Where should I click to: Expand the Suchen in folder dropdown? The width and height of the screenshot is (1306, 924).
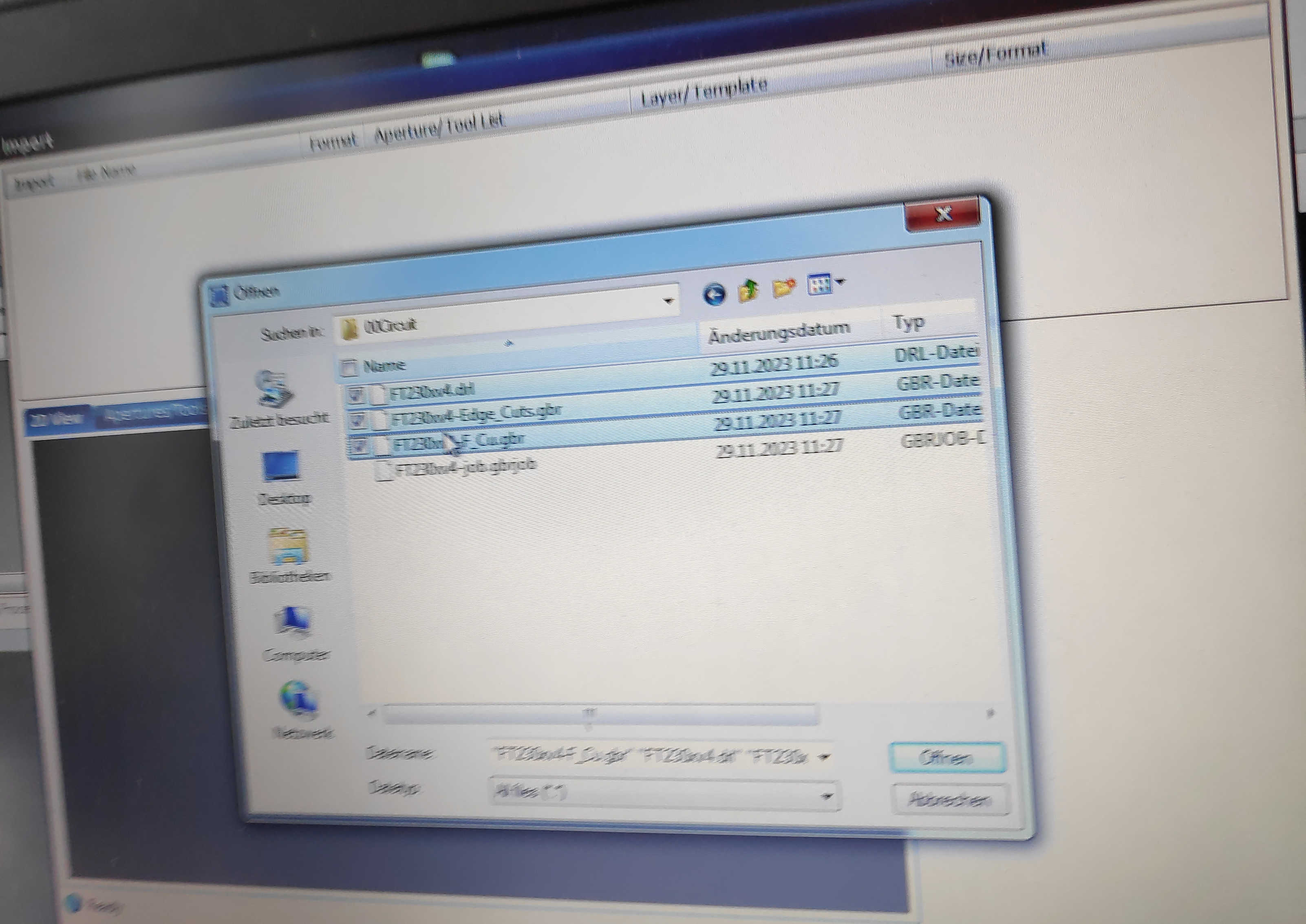point(668,301)
